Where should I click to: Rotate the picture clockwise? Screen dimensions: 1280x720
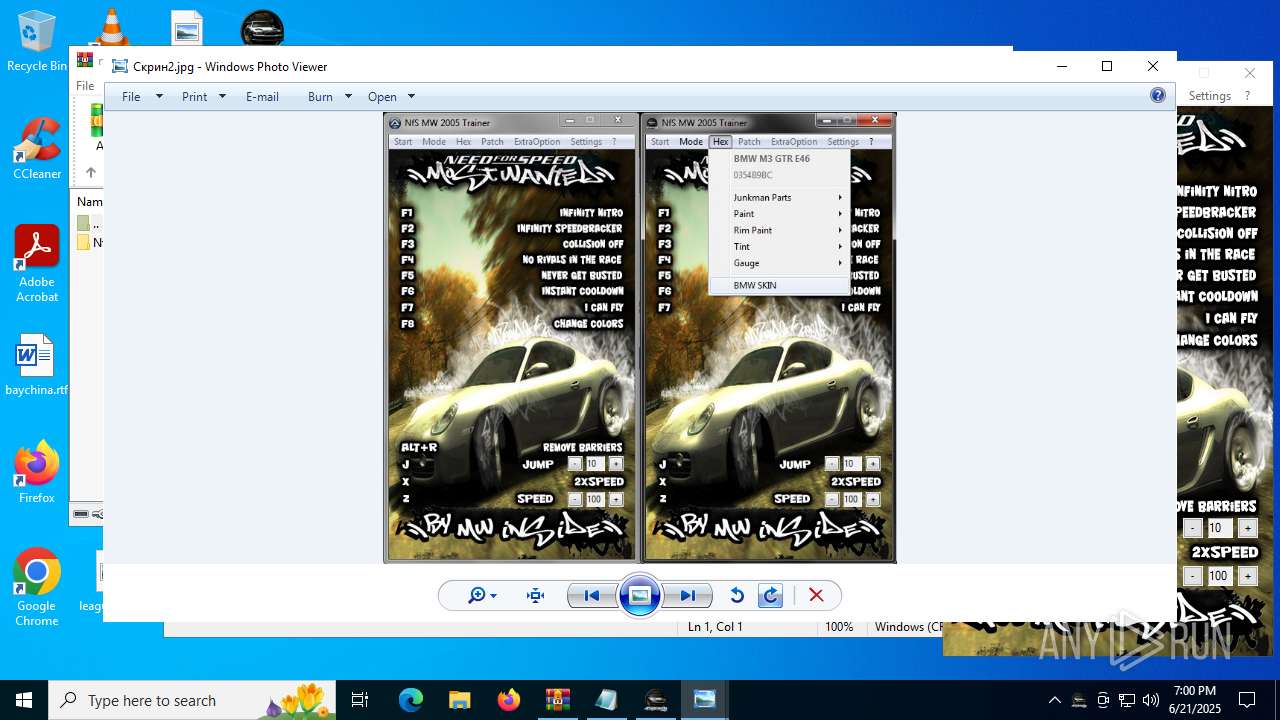771,595
